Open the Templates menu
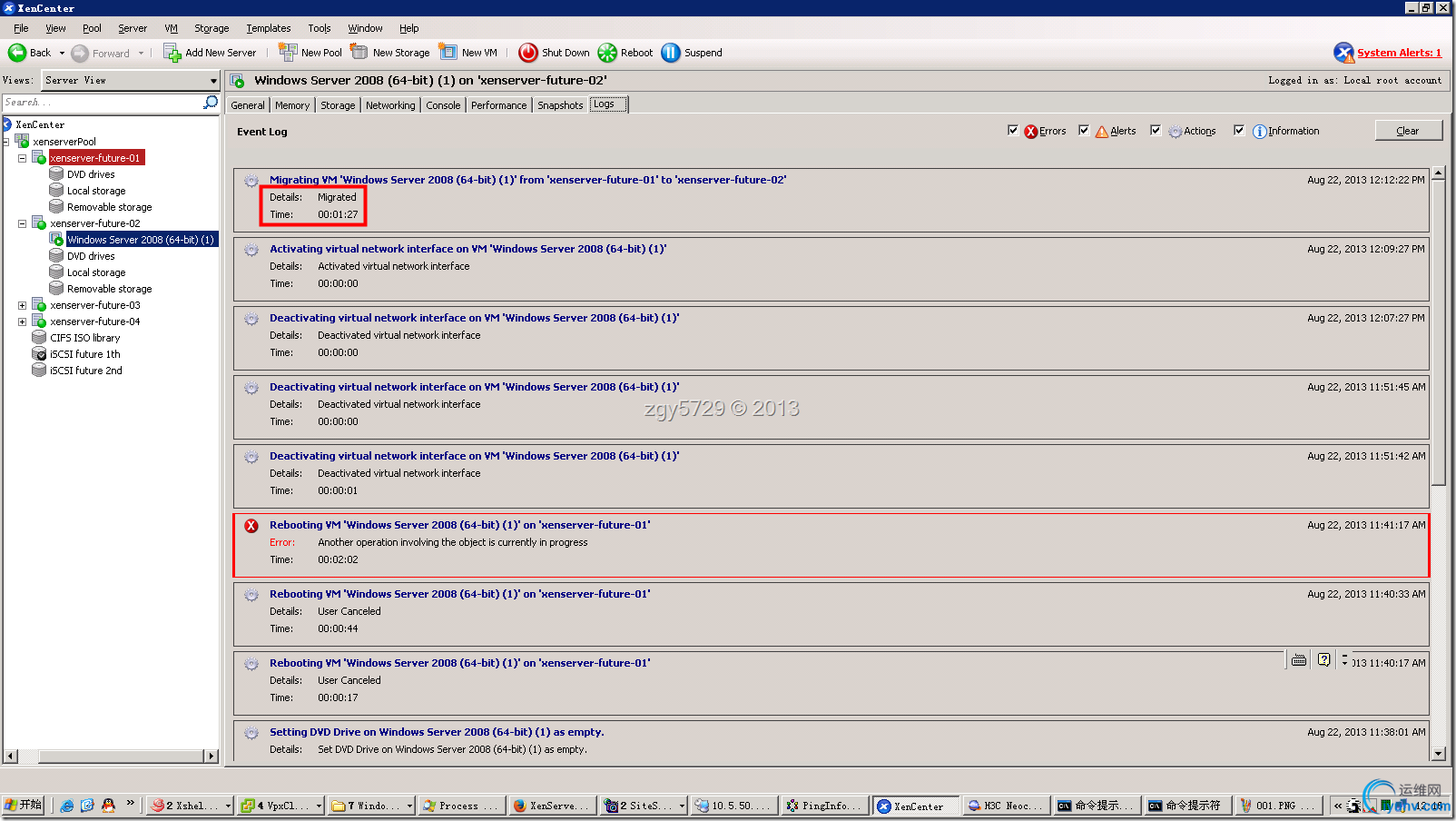This screenshot has width=1456, height=821. click(x=269, y=28)
